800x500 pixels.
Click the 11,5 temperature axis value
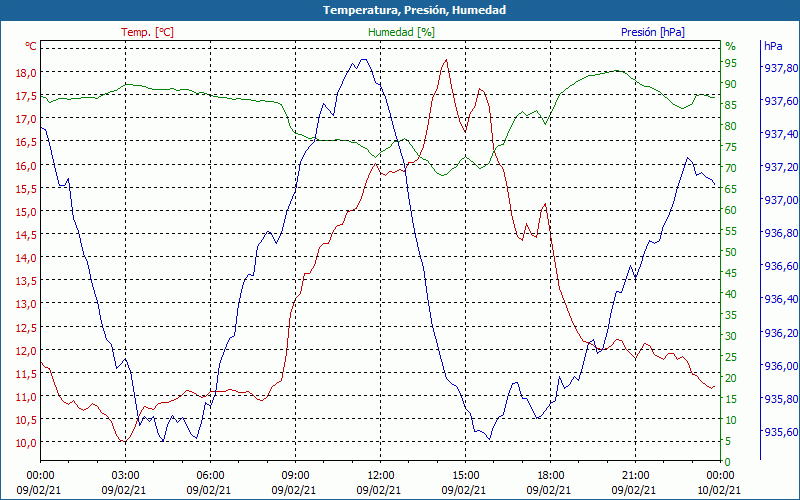[x=27, y=373]
